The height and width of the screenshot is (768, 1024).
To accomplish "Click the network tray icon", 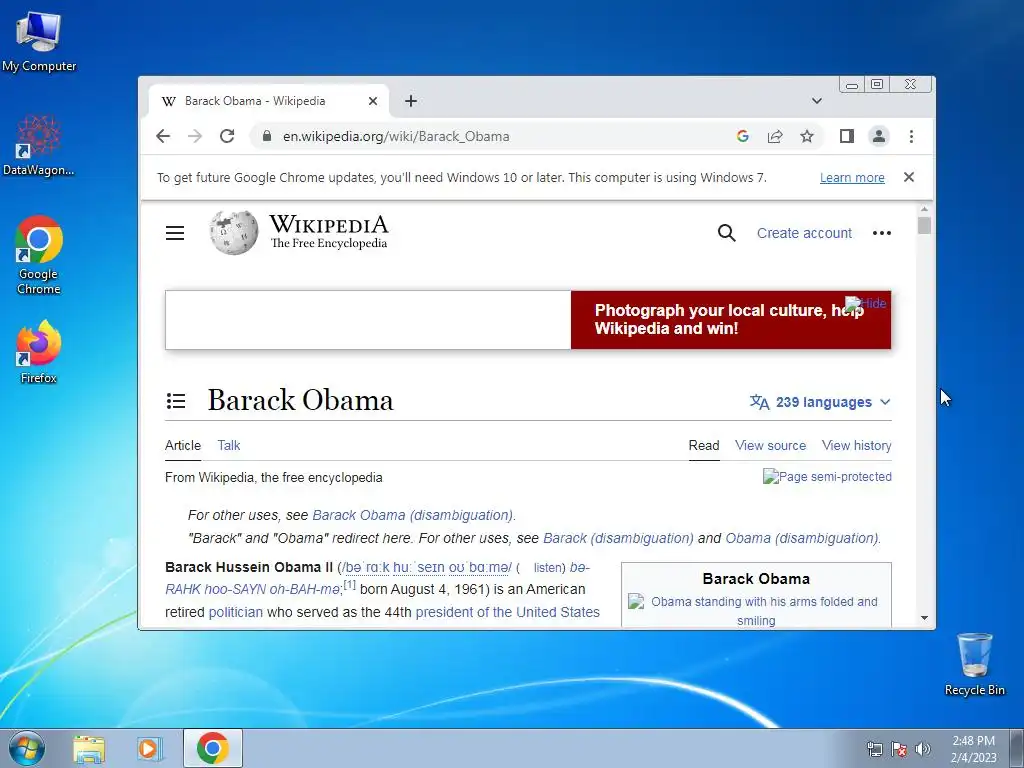I will (x=874, y=749).
